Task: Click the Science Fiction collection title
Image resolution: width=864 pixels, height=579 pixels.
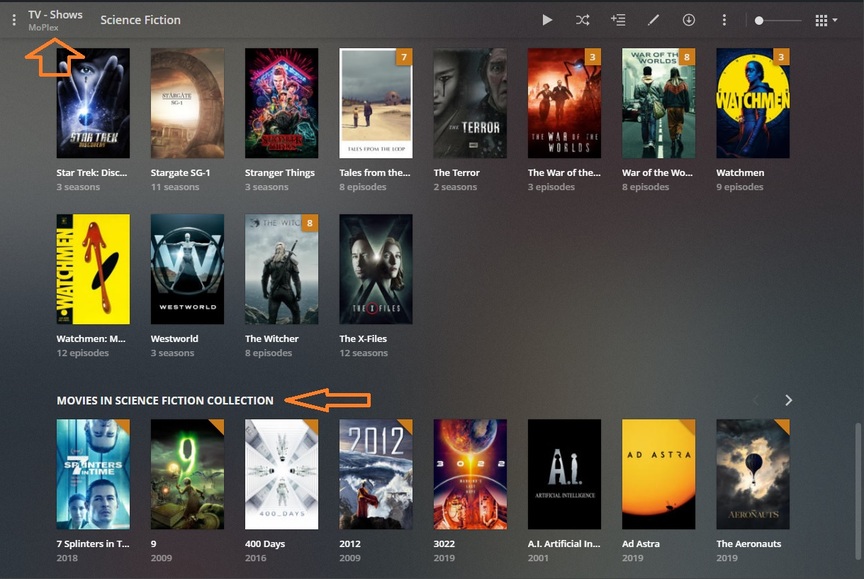Action: (x=141, y=20)
